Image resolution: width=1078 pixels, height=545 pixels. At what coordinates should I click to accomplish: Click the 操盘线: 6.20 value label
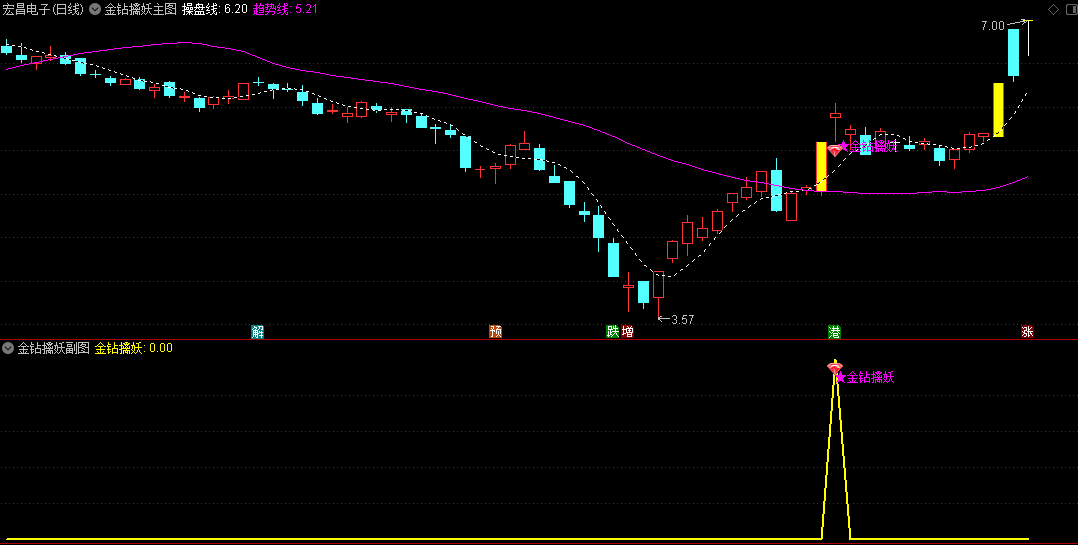(214, 10)
